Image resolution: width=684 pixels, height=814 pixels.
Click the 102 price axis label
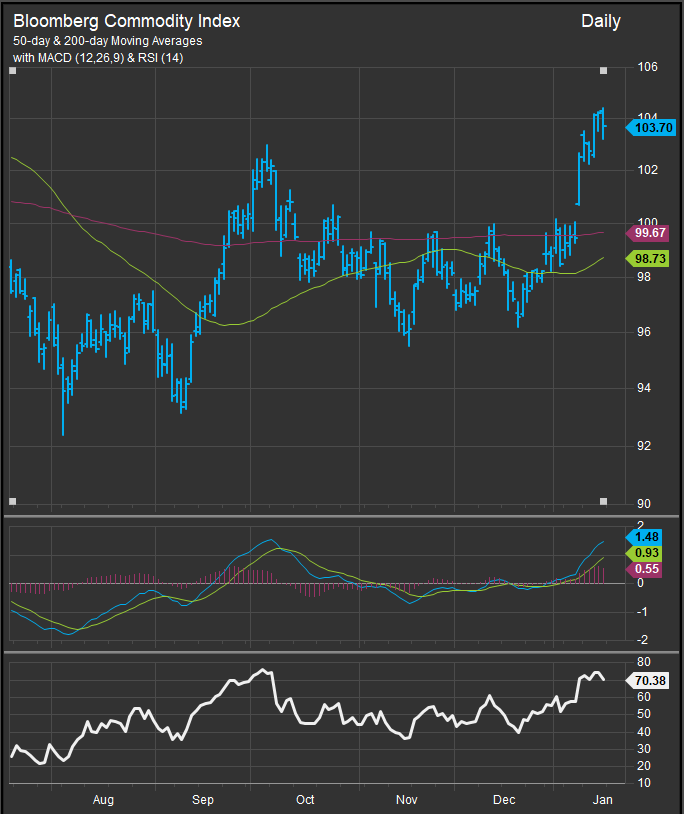pyautogui.click(x=647, y=170)
